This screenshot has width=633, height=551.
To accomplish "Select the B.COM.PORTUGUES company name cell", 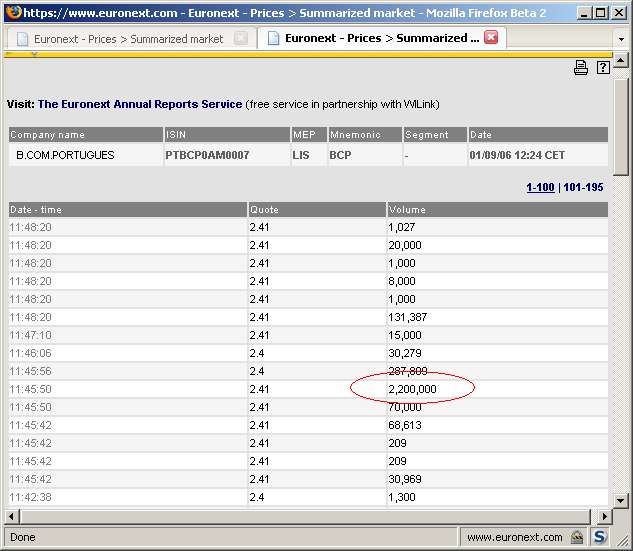I will (x=86, y=155).
